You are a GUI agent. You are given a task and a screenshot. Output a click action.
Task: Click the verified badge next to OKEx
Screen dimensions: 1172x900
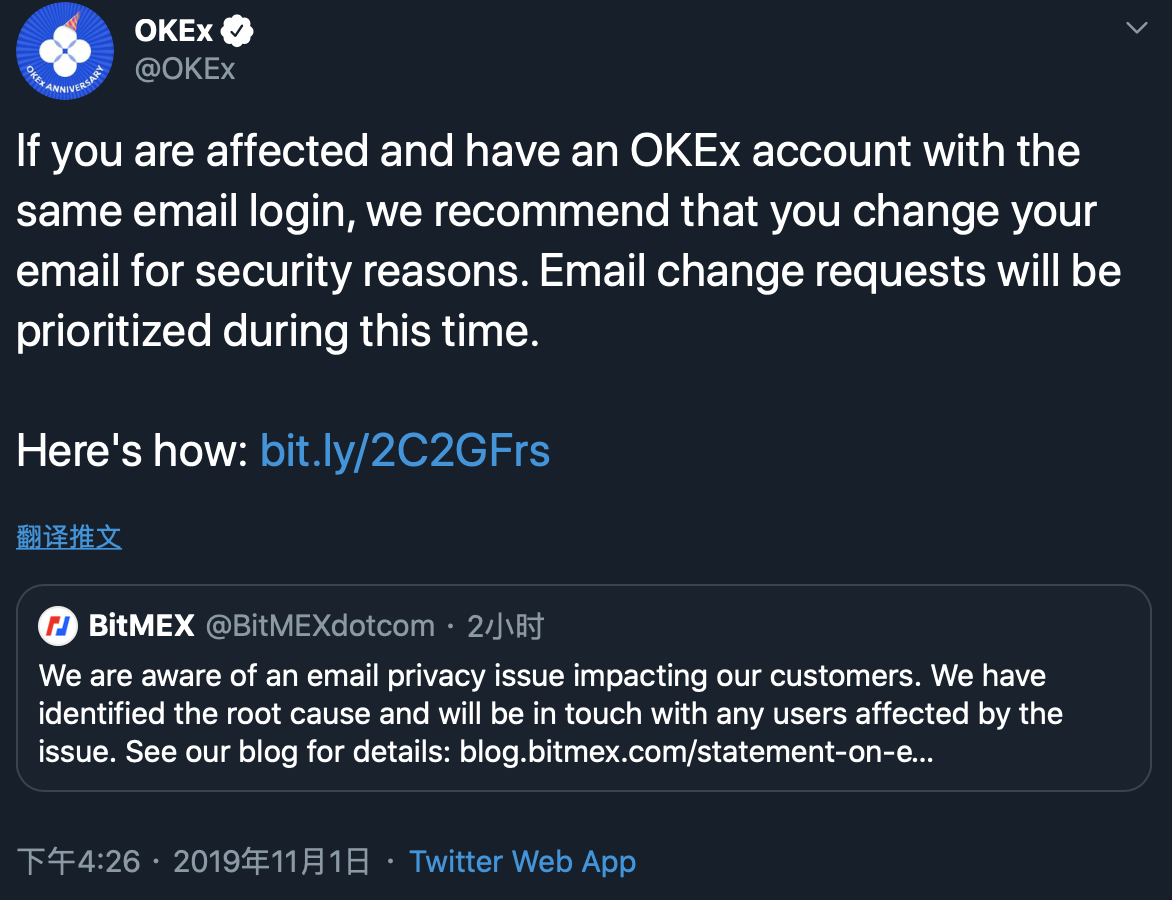click(x=236, y=31)
